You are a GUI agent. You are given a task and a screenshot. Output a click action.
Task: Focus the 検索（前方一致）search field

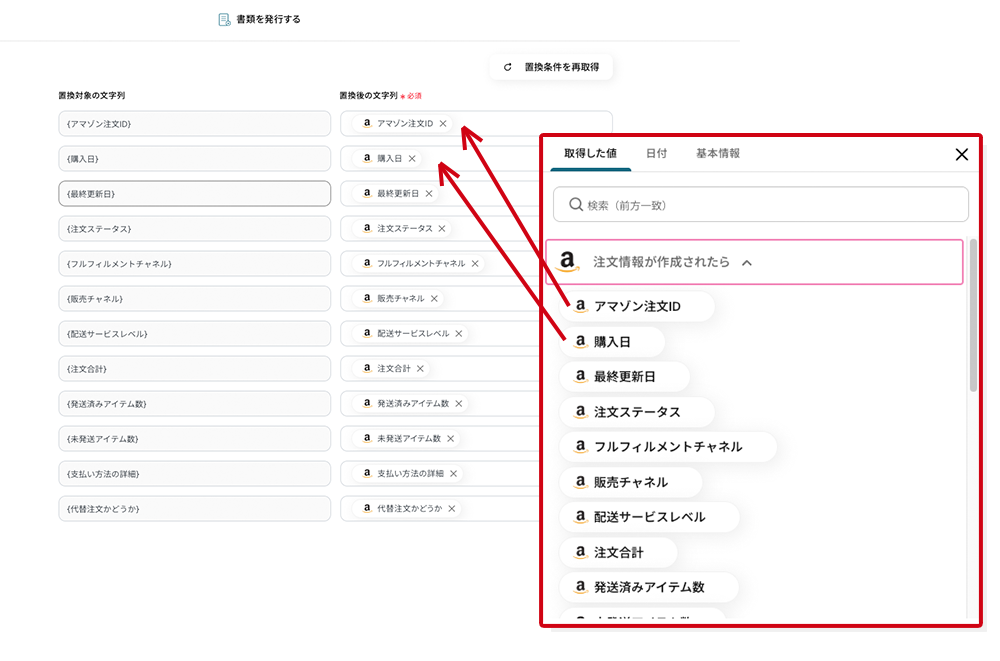760,205
